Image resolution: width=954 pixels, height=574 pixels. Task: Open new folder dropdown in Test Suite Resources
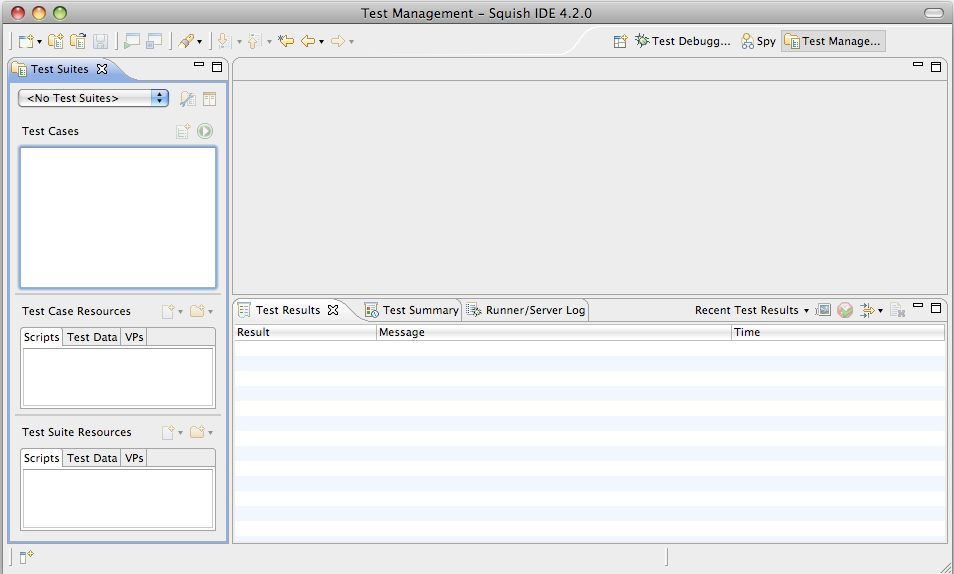click(211, 433)
